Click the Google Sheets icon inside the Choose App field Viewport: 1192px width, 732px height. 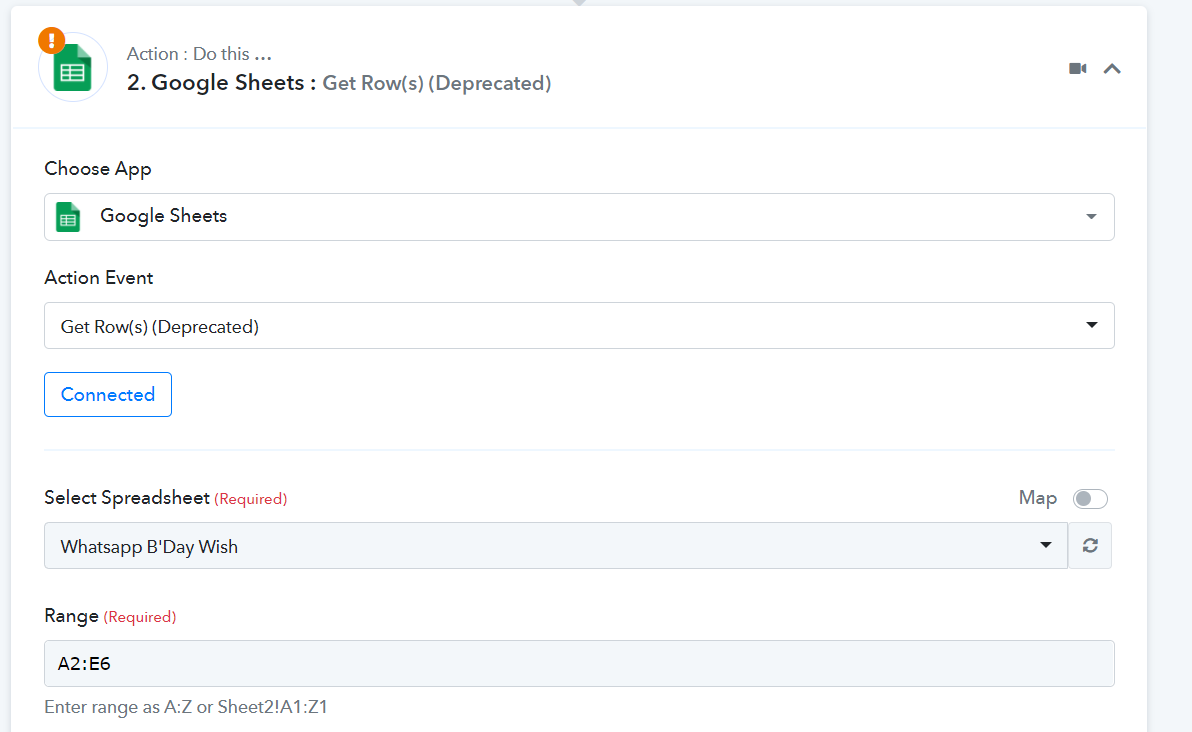point(68,217)
